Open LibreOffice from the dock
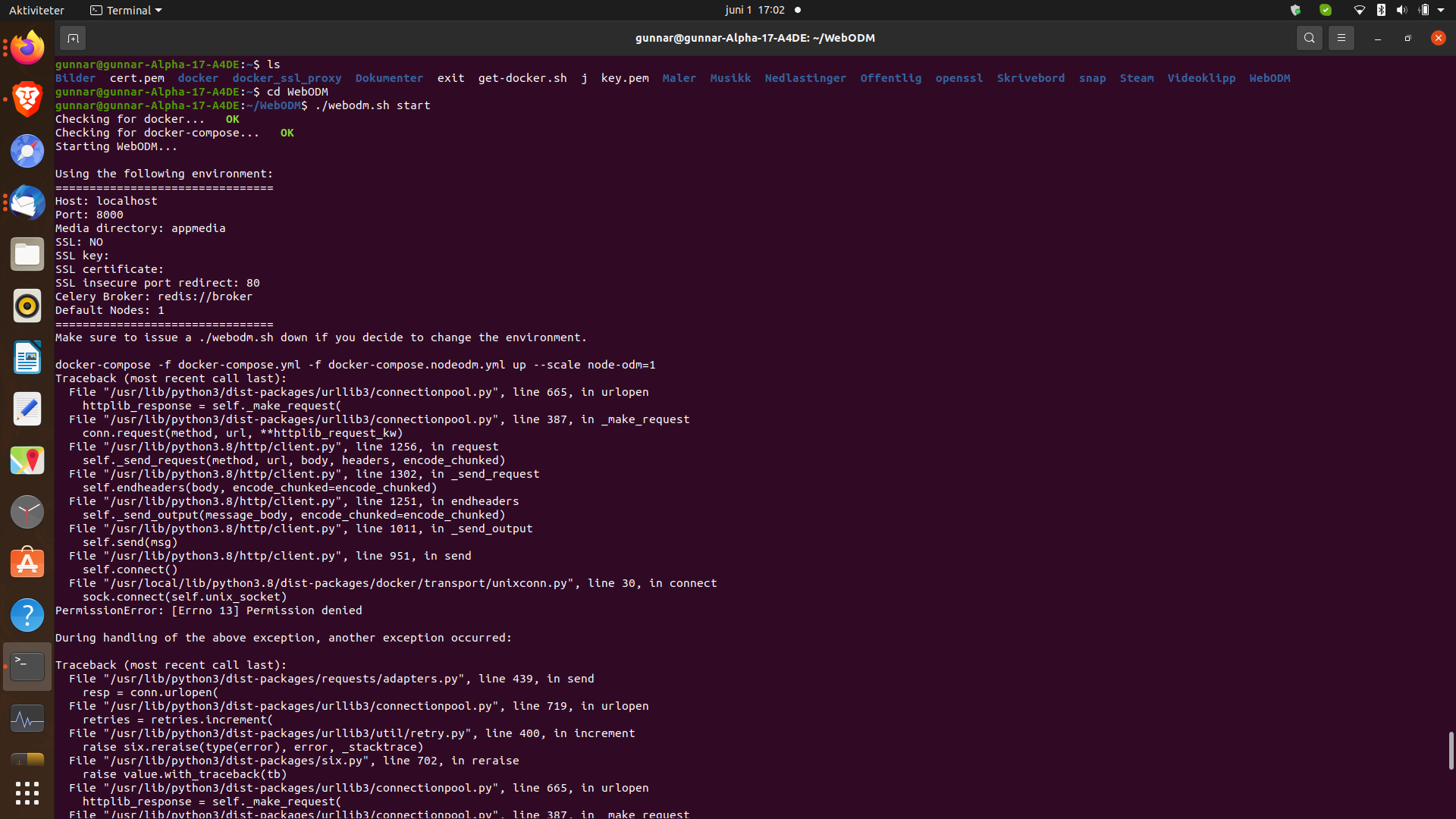 [x=27, y=357]
